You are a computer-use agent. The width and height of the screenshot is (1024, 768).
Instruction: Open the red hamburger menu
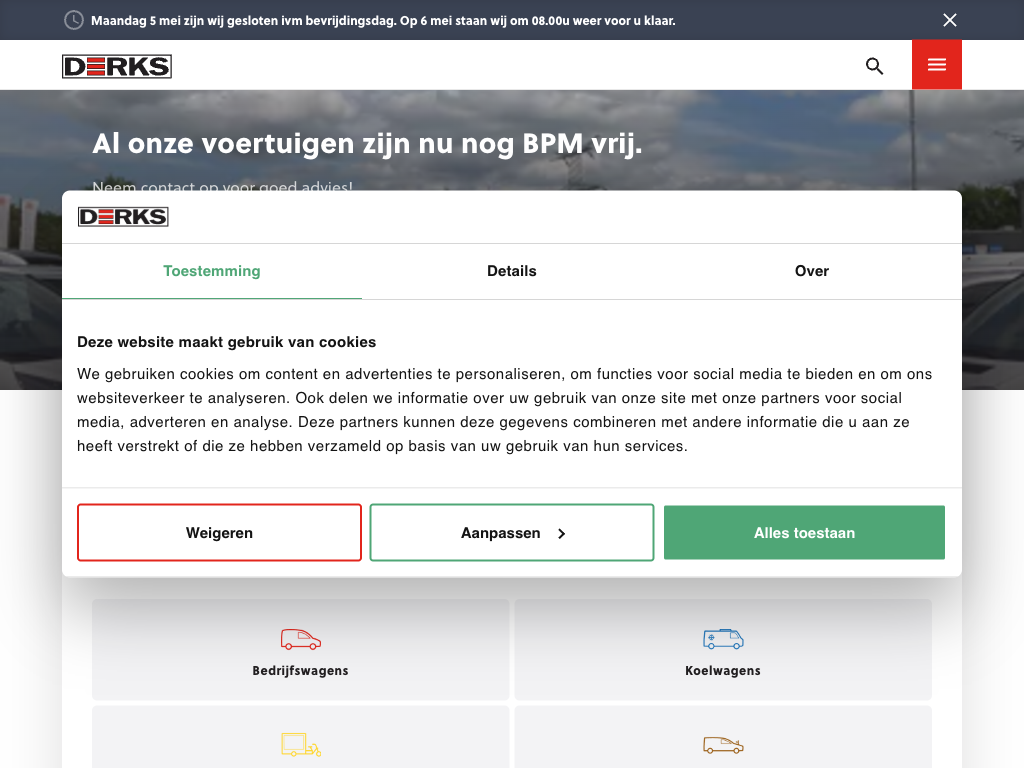(x=936, y=65)
